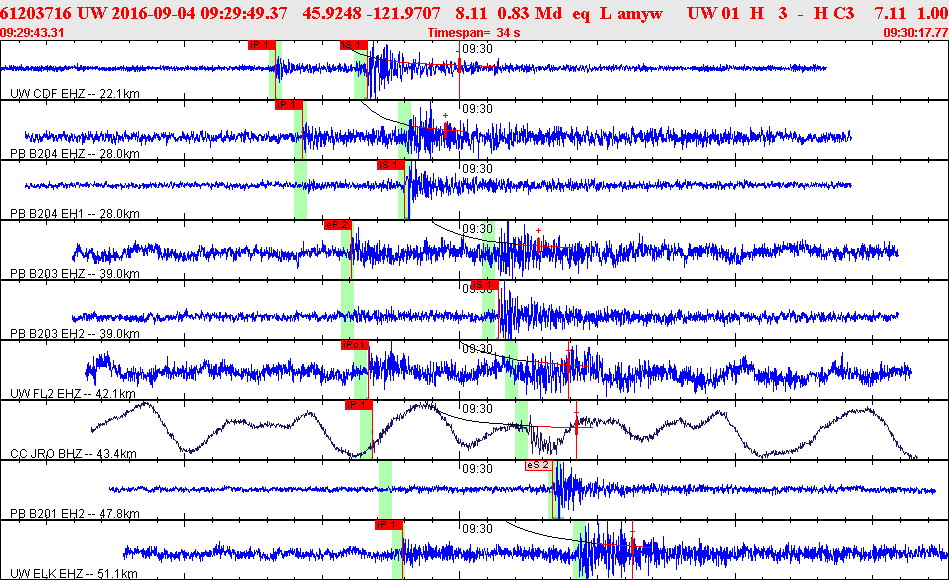The image size is (949, 580).
Task: Click the '09:30' time tick on PB B201 EH2 trace
Action: tap(478, 468)
